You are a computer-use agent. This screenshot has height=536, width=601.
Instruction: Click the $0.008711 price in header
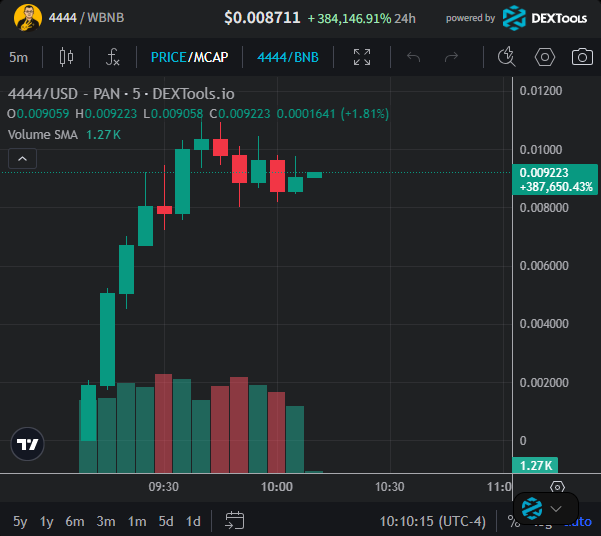pos(262,18)
